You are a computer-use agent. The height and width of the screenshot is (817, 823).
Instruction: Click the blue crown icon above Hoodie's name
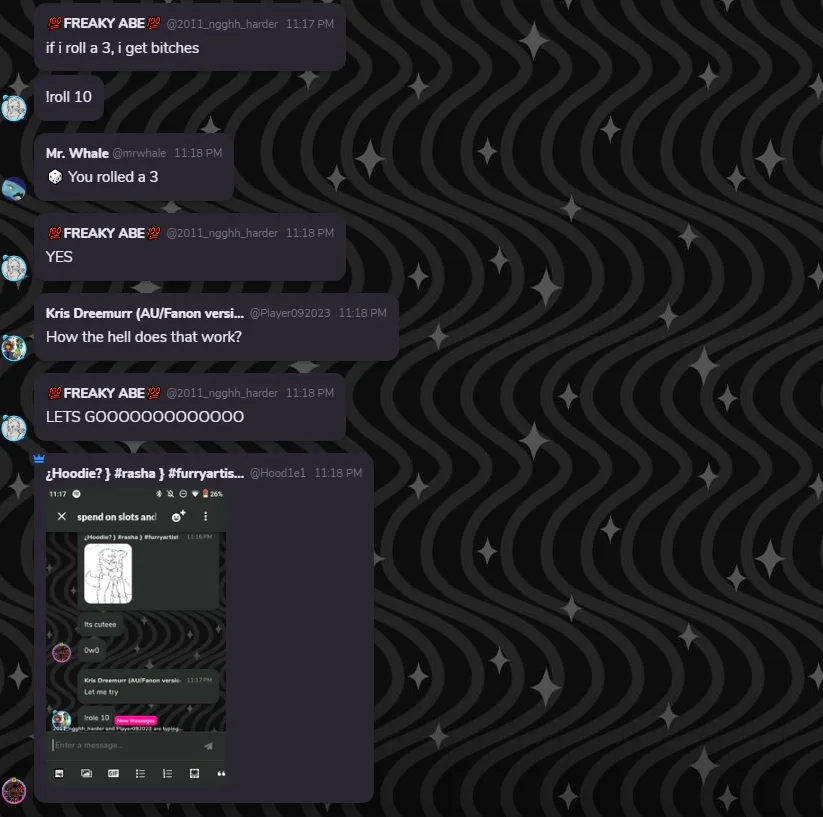pyautogui.click(x=39, y=459)
